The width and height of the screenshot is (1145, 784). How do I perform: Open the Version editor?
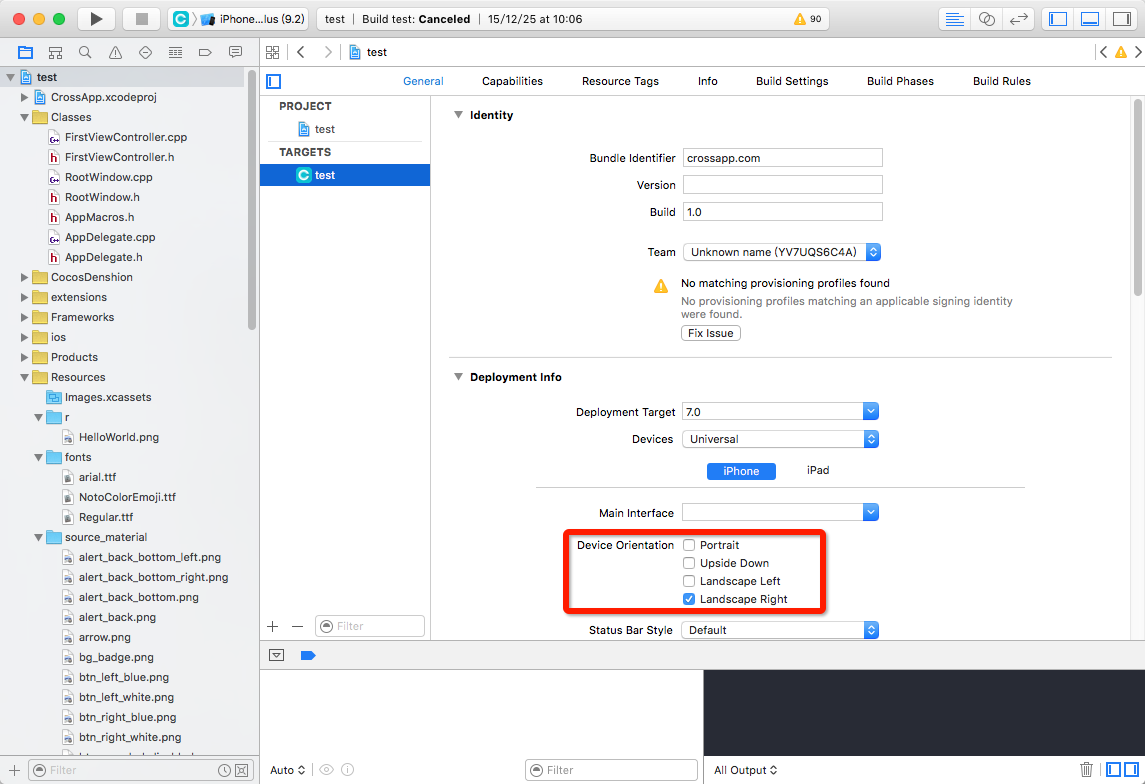pyautogui.click(x=1018, y=19)
